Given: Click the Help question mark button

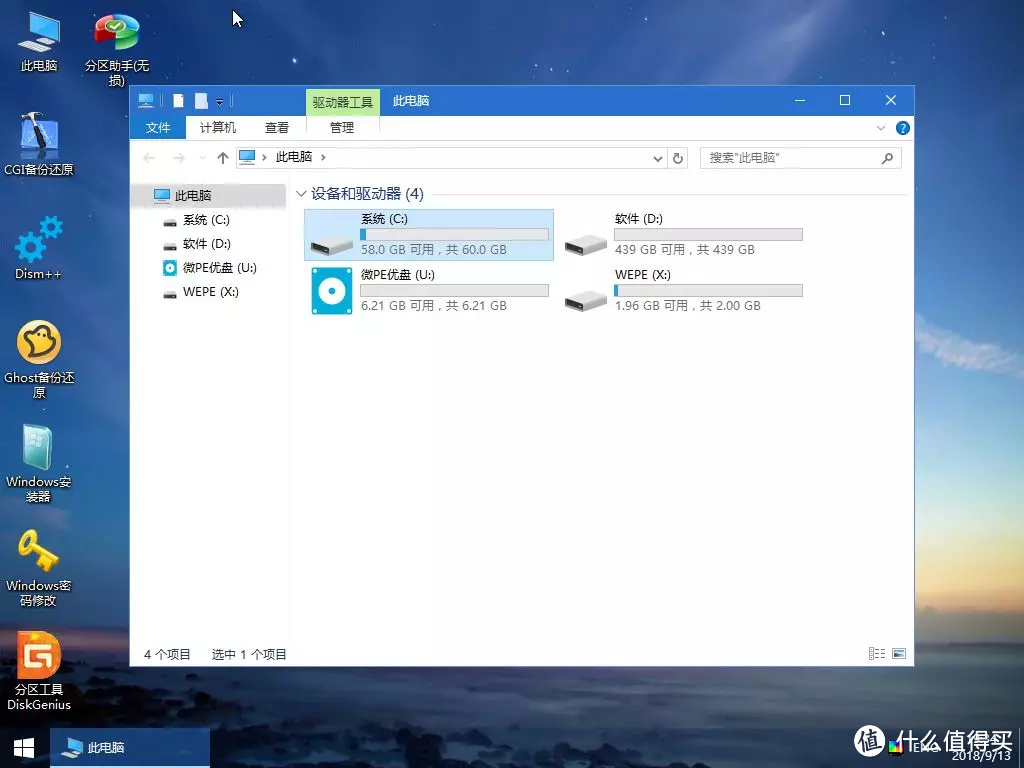Looking at the screenshot, I should 902,128.
